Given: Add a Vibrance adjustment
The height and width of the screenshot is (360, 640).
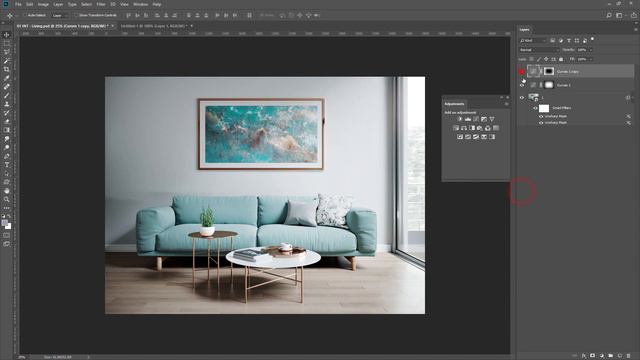Looking at the screenshot, I should tap(492, 119).
